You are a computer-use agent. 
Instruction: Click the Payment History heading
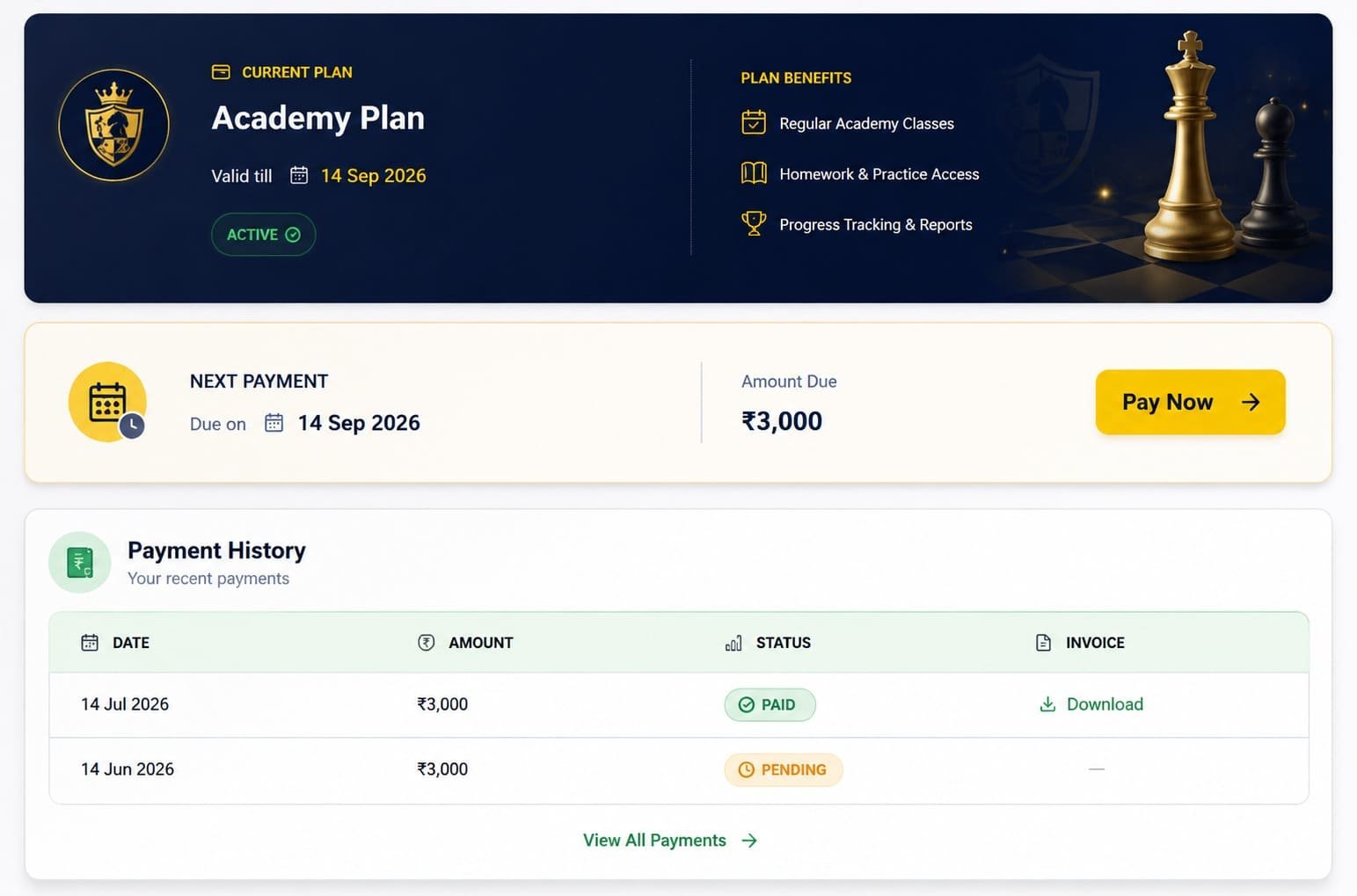pos(216,550)
